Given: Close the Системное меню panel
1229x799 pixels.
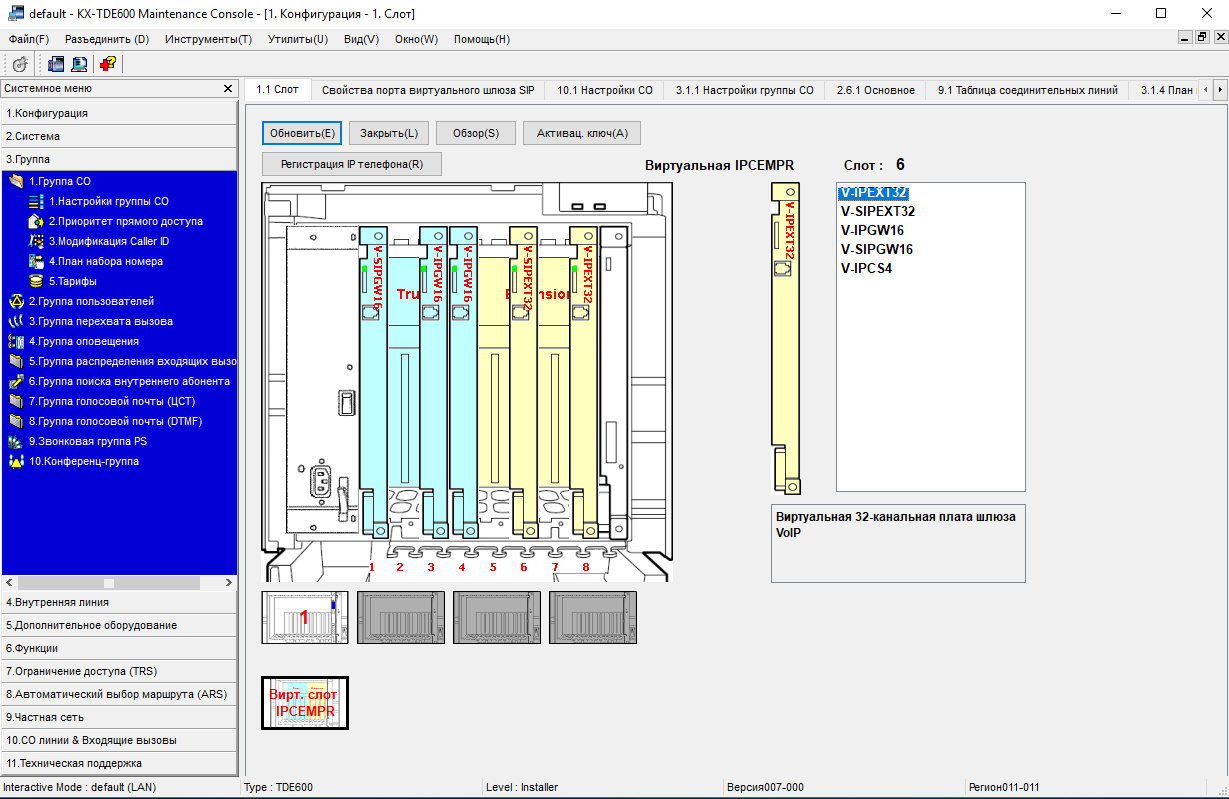Looking at the screenshot, I should tap(228, 89).
